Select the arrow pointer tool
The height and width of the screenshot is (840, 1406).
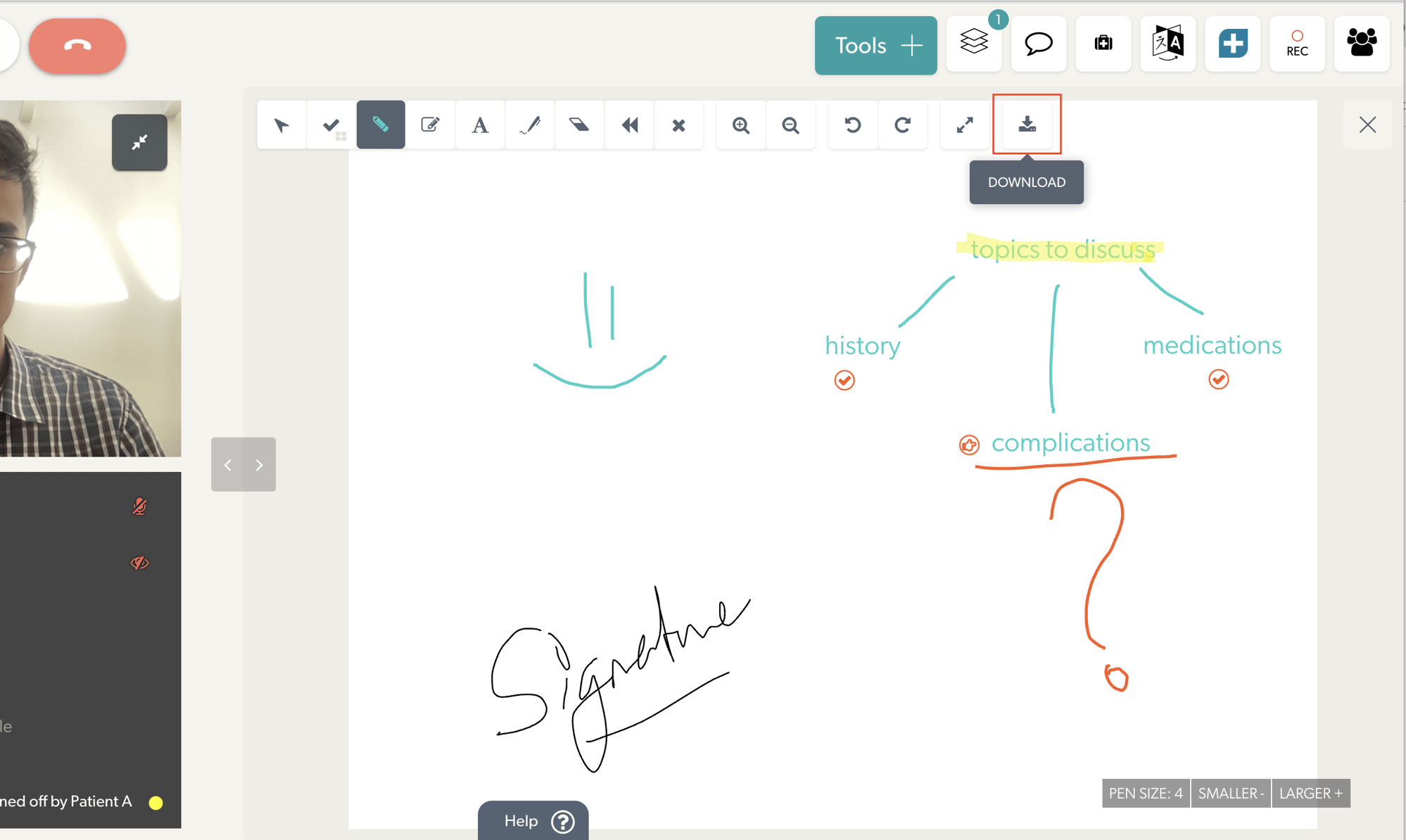tap(281, 125)
